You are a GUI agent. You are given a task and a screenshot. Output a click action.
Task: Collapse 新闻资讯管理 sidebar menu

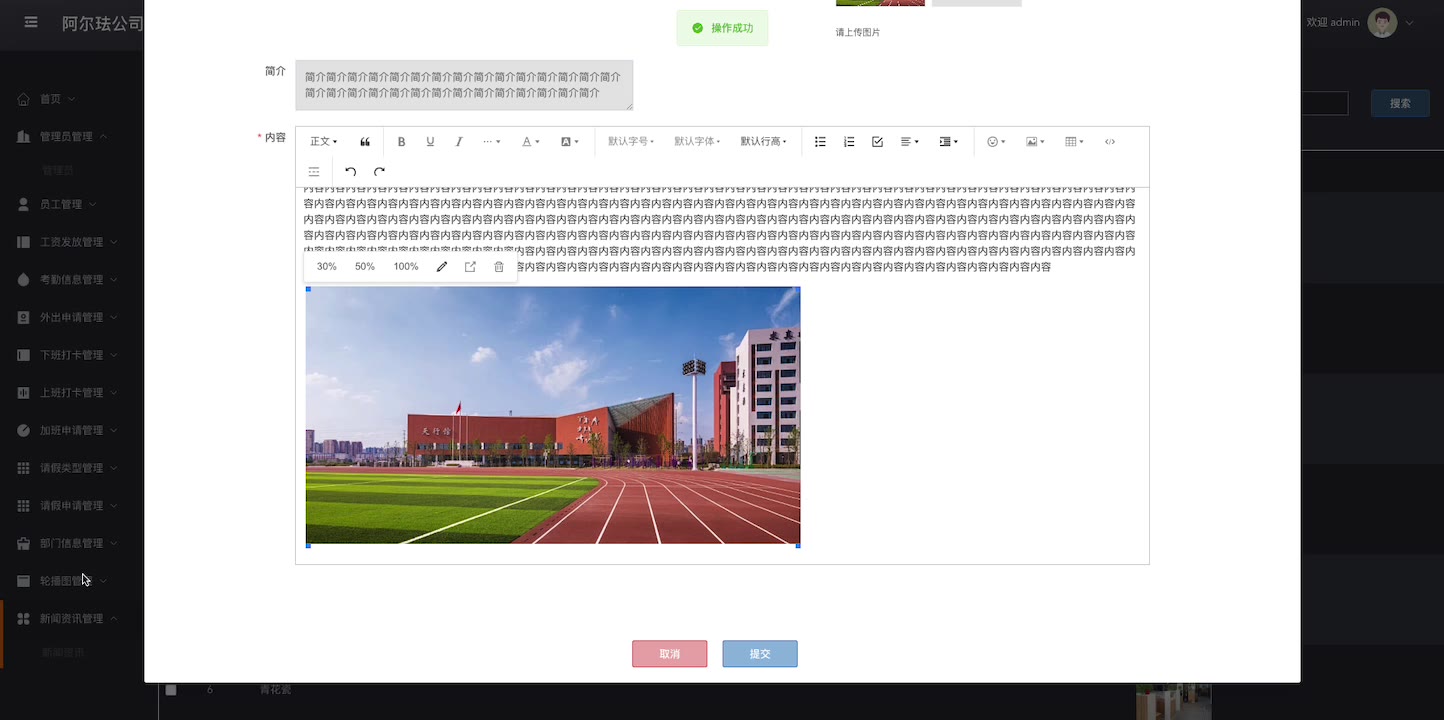click(67, 619)
